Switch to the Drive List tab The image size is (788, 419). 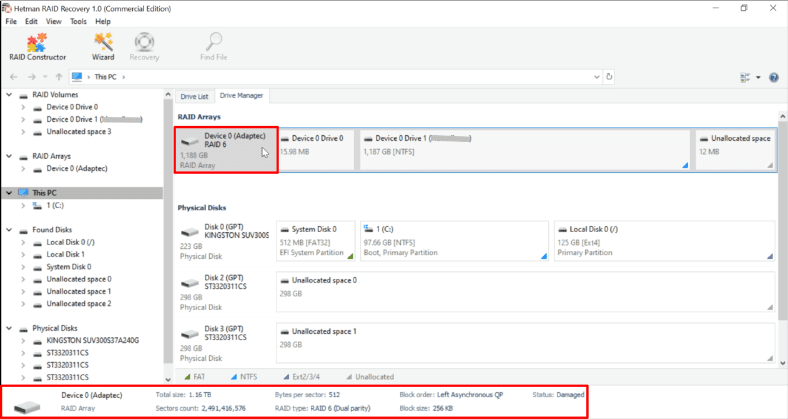tap(194, 96)
